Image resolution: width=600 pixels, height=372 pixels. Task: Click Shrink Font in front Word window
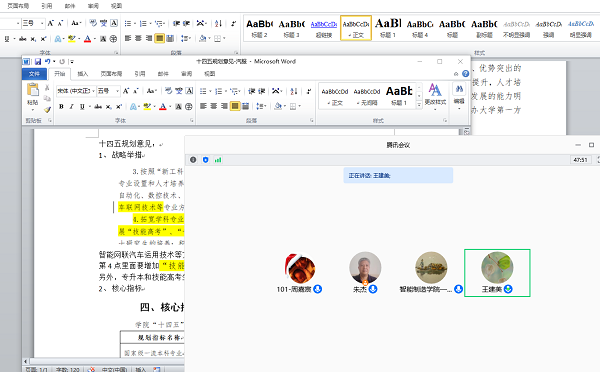pyautogui.click(x=135, y=91)
